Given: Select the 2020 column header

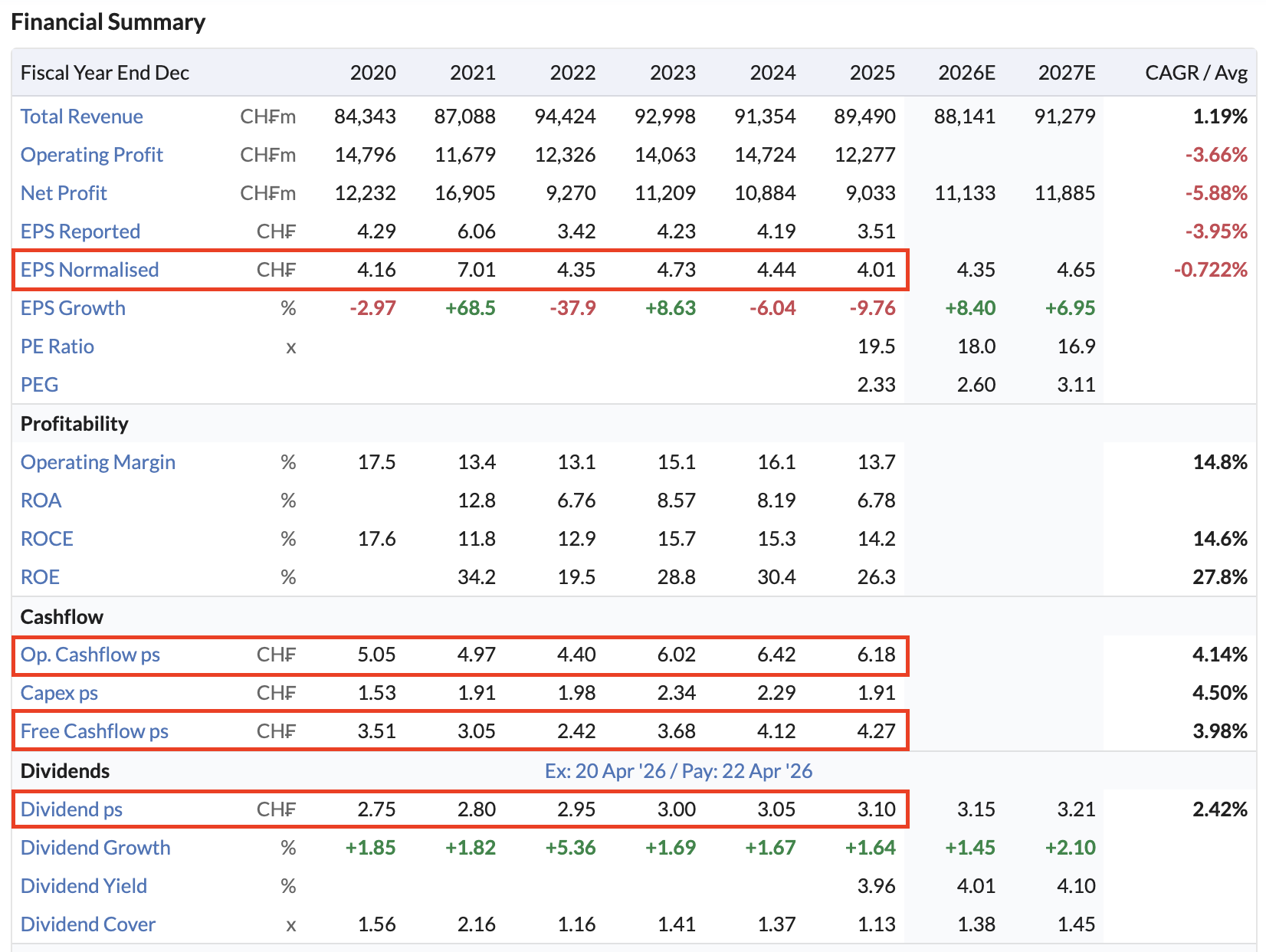Looking at the screenshot, I should [x=373, y=73].
